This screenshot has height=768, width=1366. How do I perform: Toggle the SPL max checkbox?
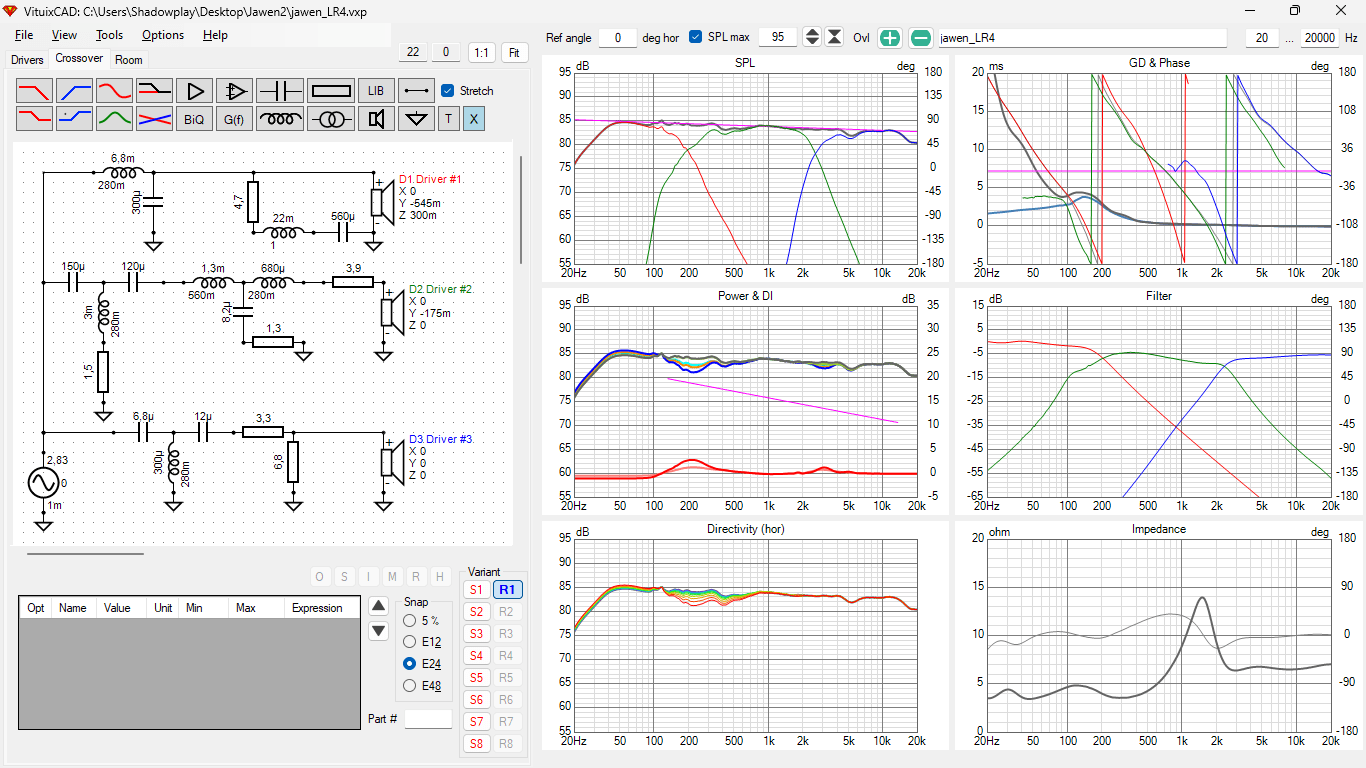696,37
